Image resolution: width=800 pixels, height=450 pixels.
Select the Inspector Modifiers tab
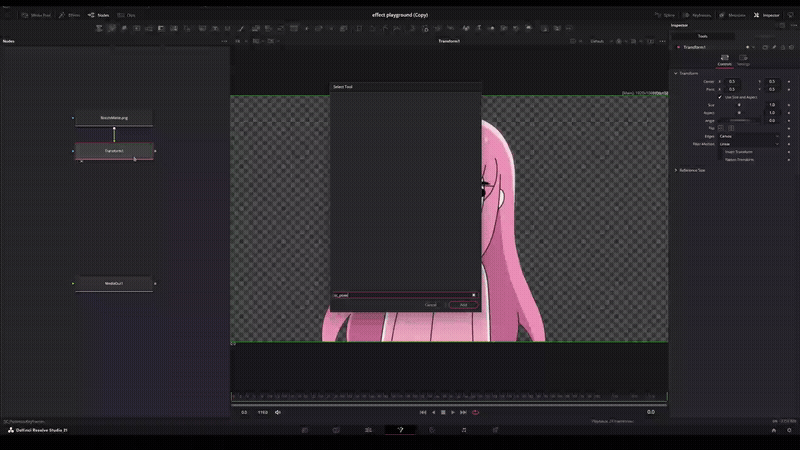[x=765, y=36]
